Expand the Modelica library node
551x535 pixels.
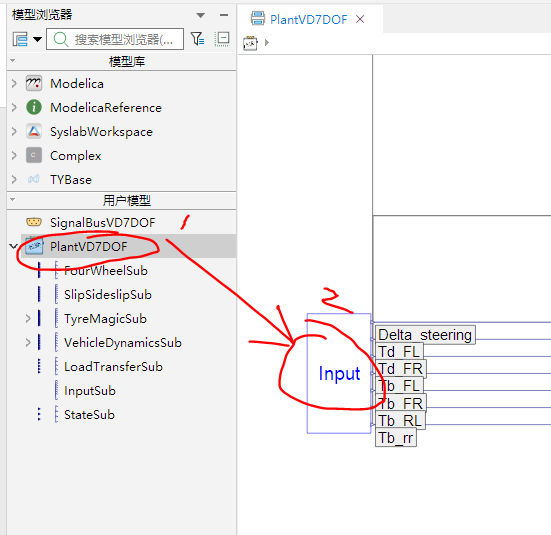(14, 84)
